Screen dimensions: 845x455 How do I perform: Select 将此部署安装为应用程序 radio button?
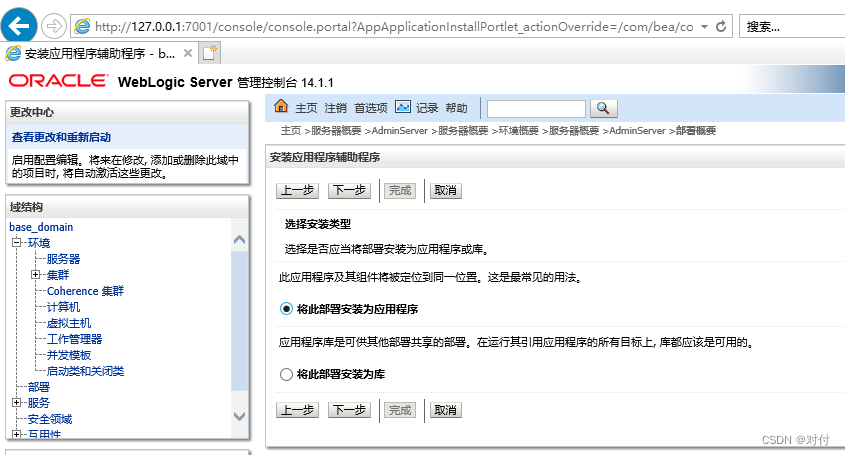coord(286,309)
